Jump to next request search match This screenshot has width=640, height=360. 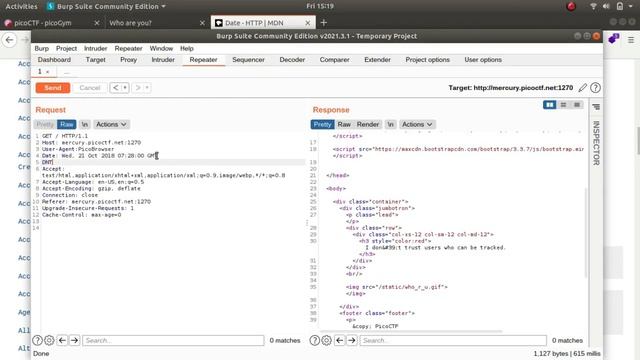[74, 340]
